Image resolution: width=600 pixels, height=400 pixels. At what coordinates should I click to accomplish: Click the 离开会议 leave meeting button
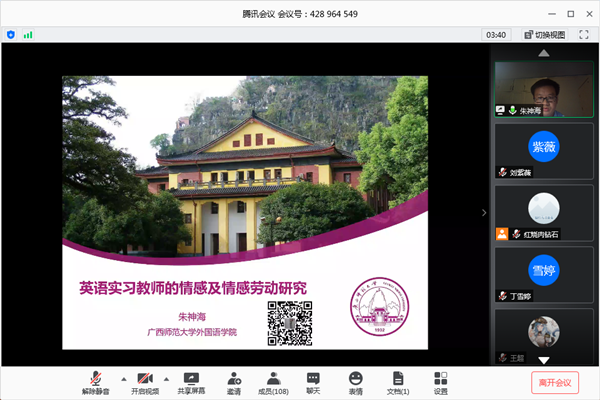(554, 382)
